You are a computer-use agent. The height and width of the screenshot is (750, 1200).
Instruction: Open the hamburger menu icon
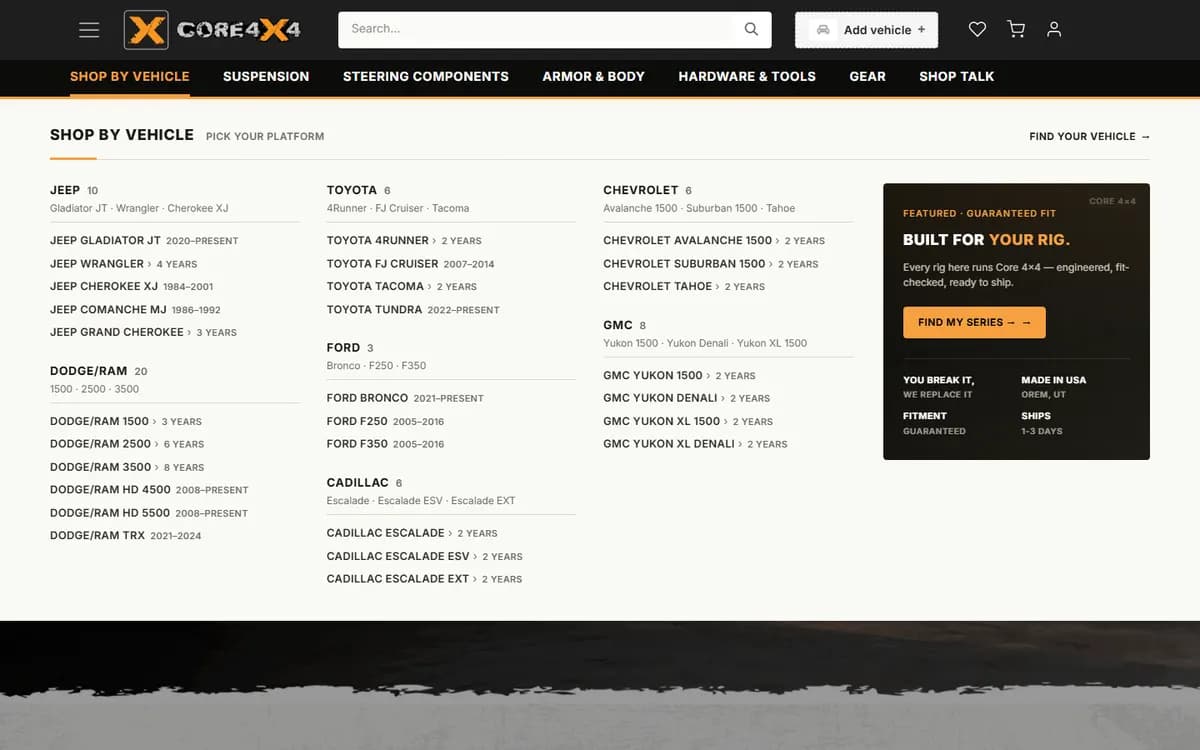tap(89, 30)
